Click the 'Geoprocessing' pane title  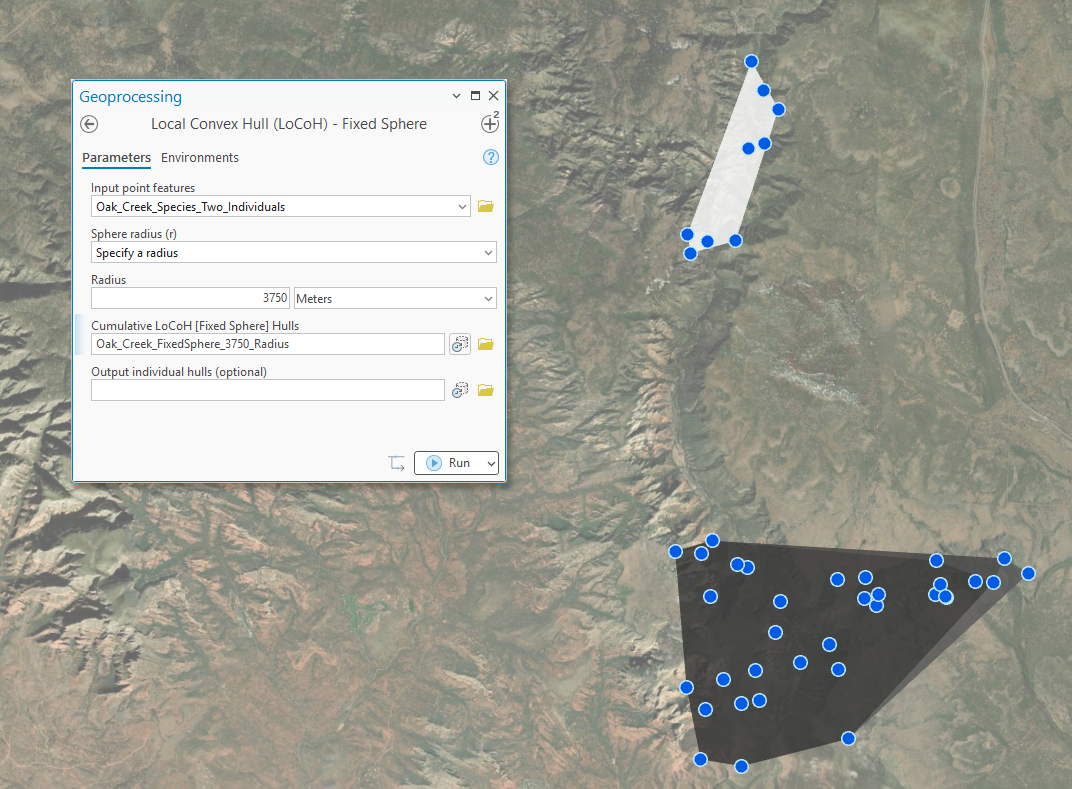(131, 96)
